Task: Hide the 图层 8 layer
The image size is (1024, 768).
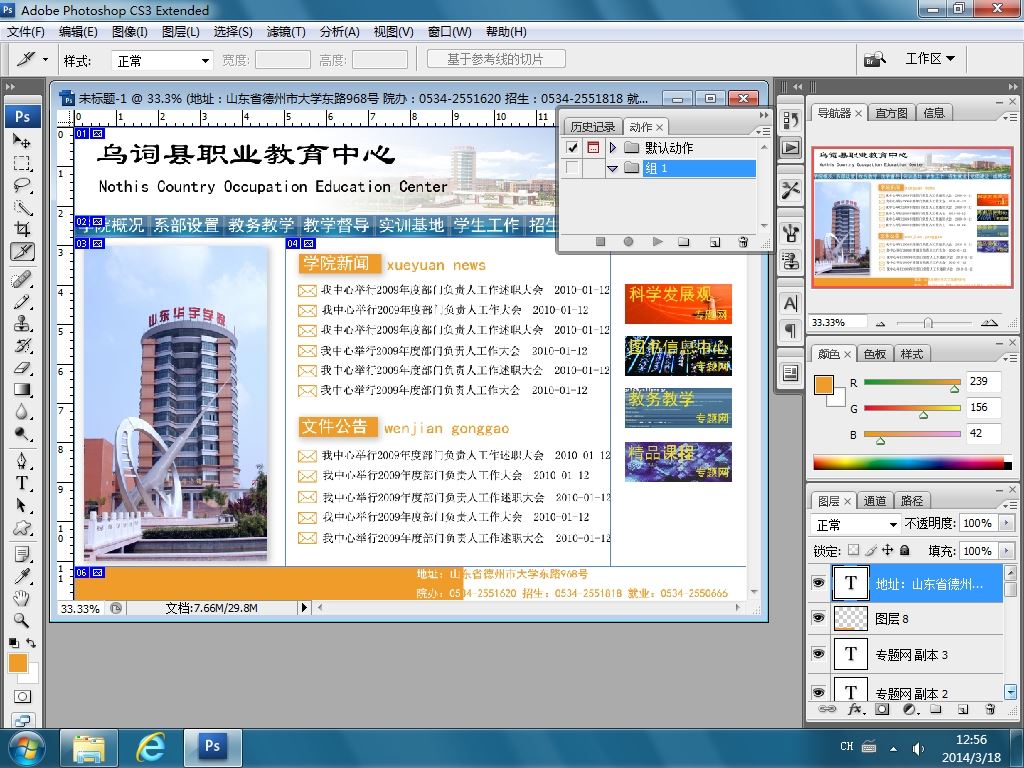Action: click(x=818, y=618)
